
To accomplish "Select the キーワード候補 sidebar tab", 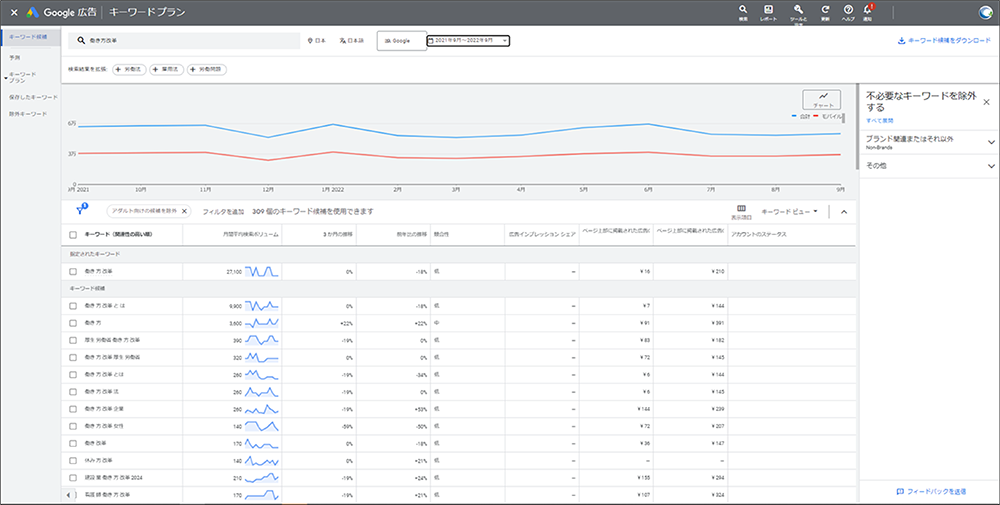I will [x=30, y=37].
